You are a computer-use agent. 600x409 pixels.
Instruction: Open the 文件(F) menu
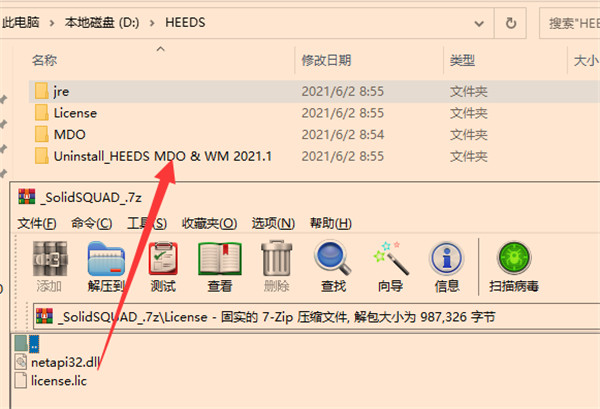(x=37, y=223)
